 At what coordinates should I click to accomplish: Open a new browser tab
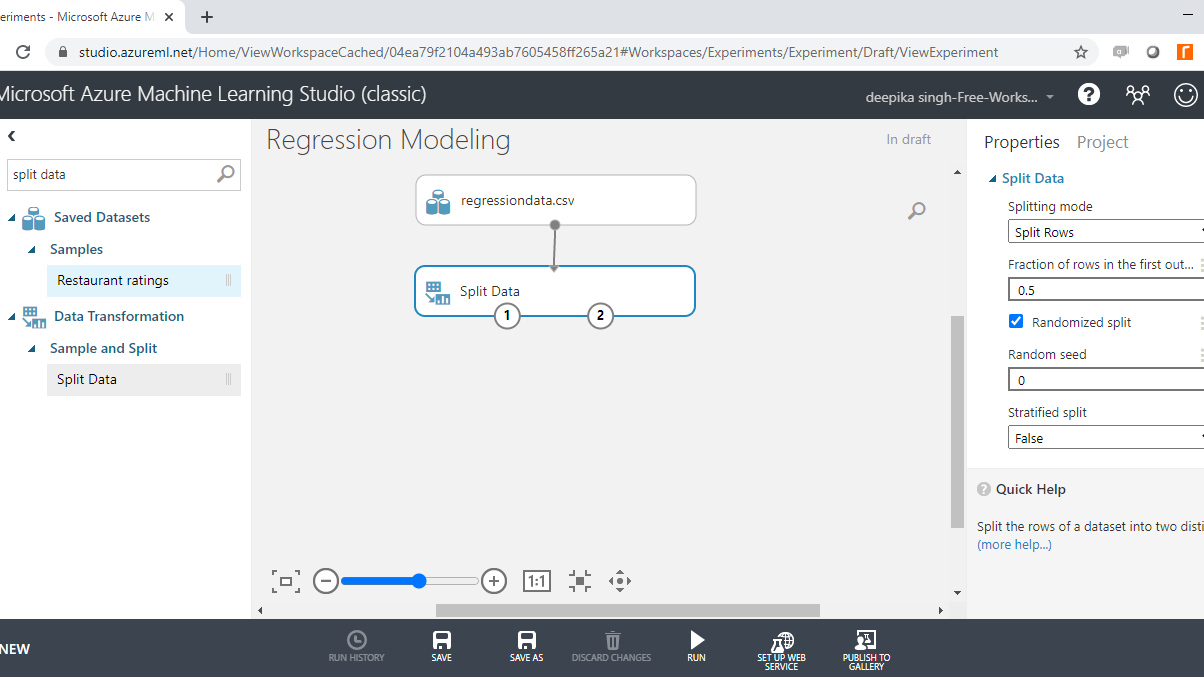[207, 17]
